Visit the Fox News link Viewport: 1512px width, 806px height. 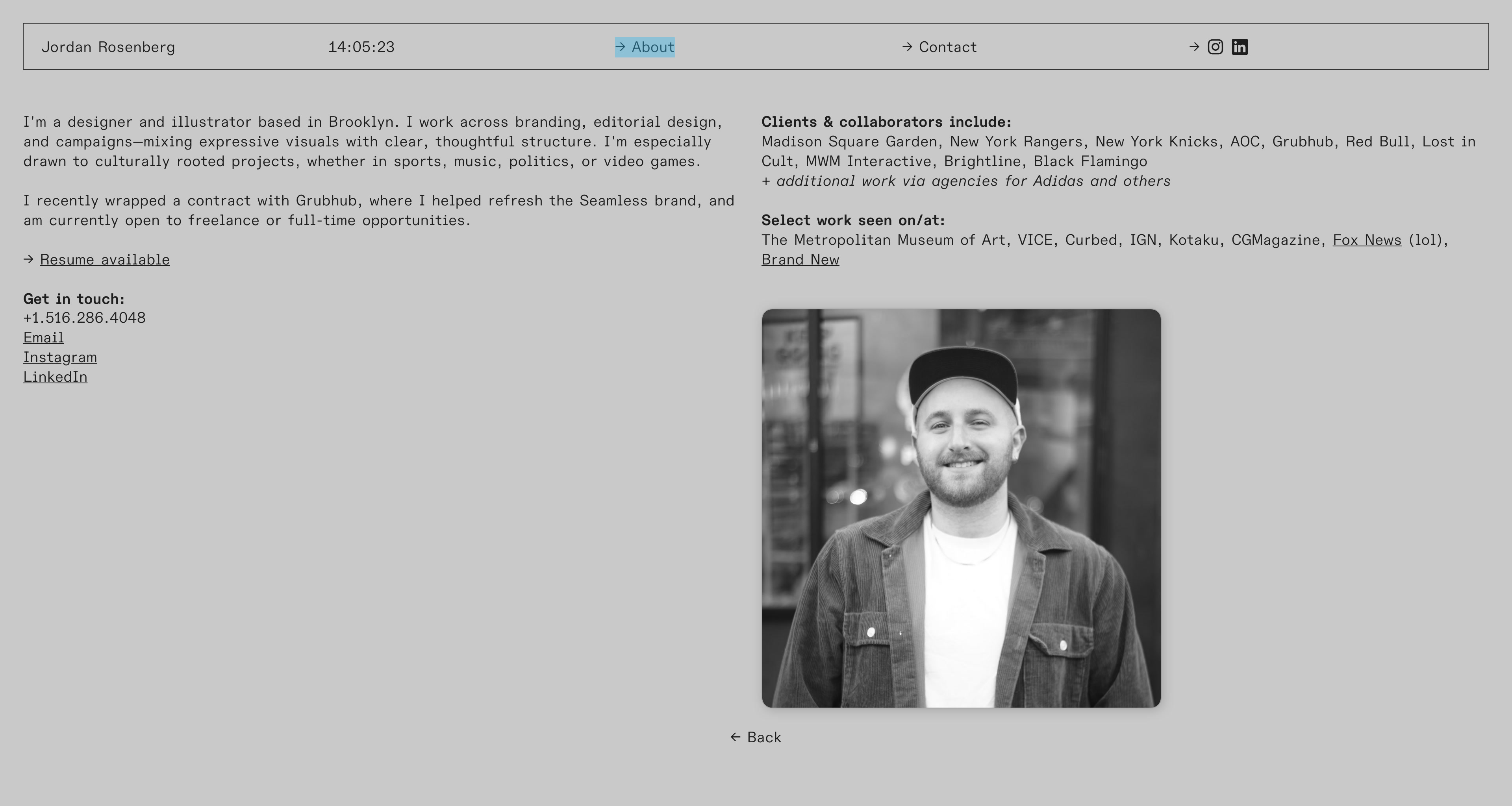(x=1367, y=240)
